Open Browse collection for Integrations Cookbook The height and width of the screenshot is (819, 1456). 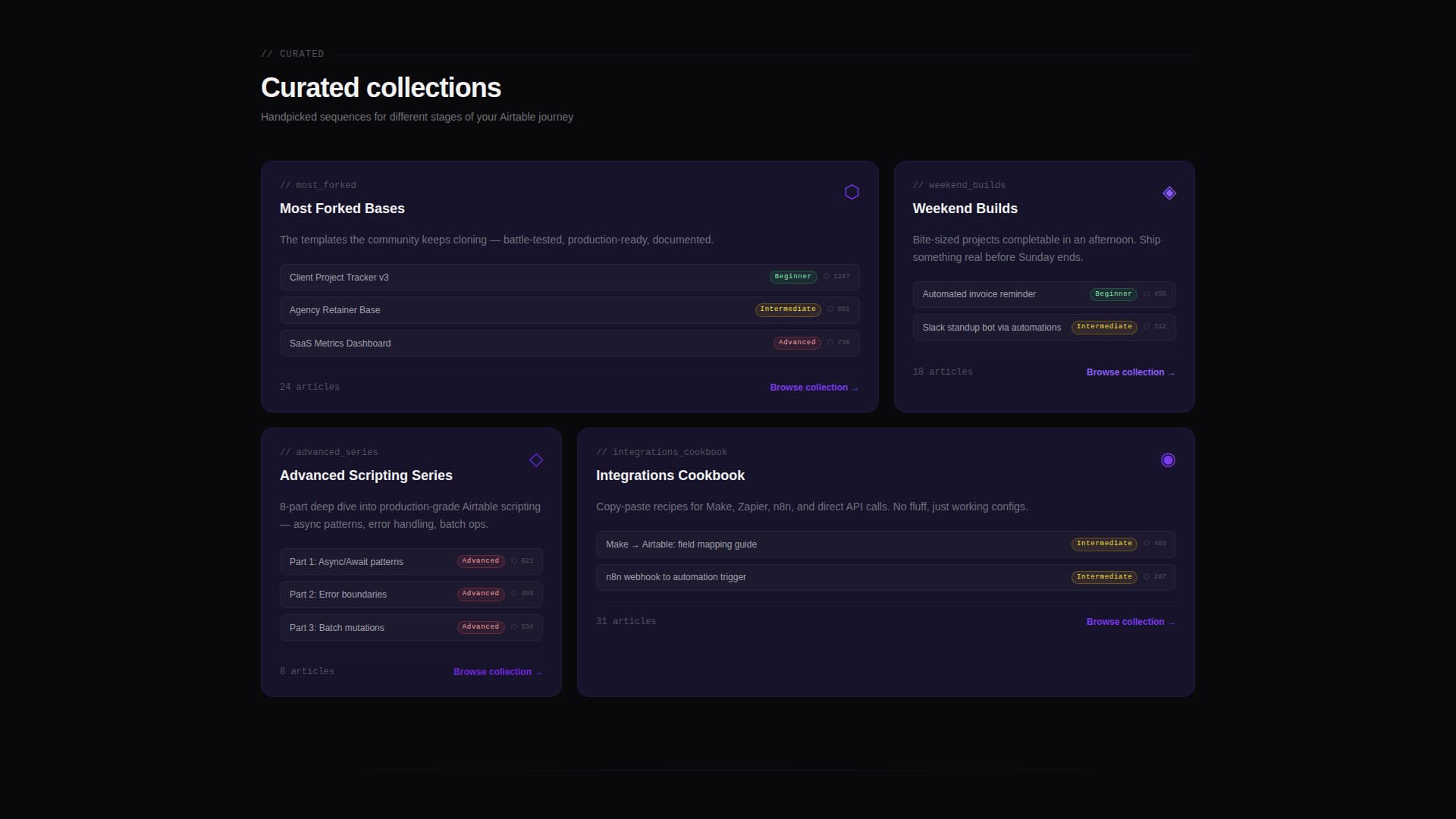pyautogui.click(x=1130, y=621)
